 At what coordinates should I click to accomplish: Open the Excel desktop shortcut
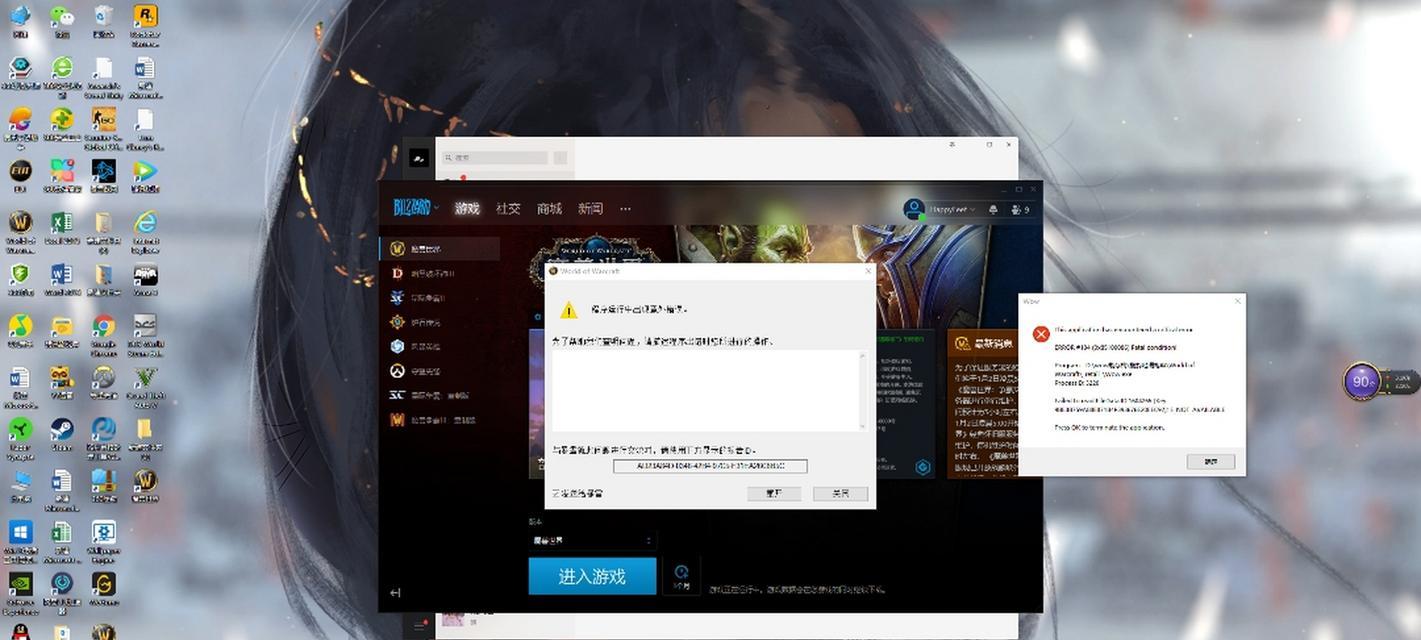[x=62, y=227]
